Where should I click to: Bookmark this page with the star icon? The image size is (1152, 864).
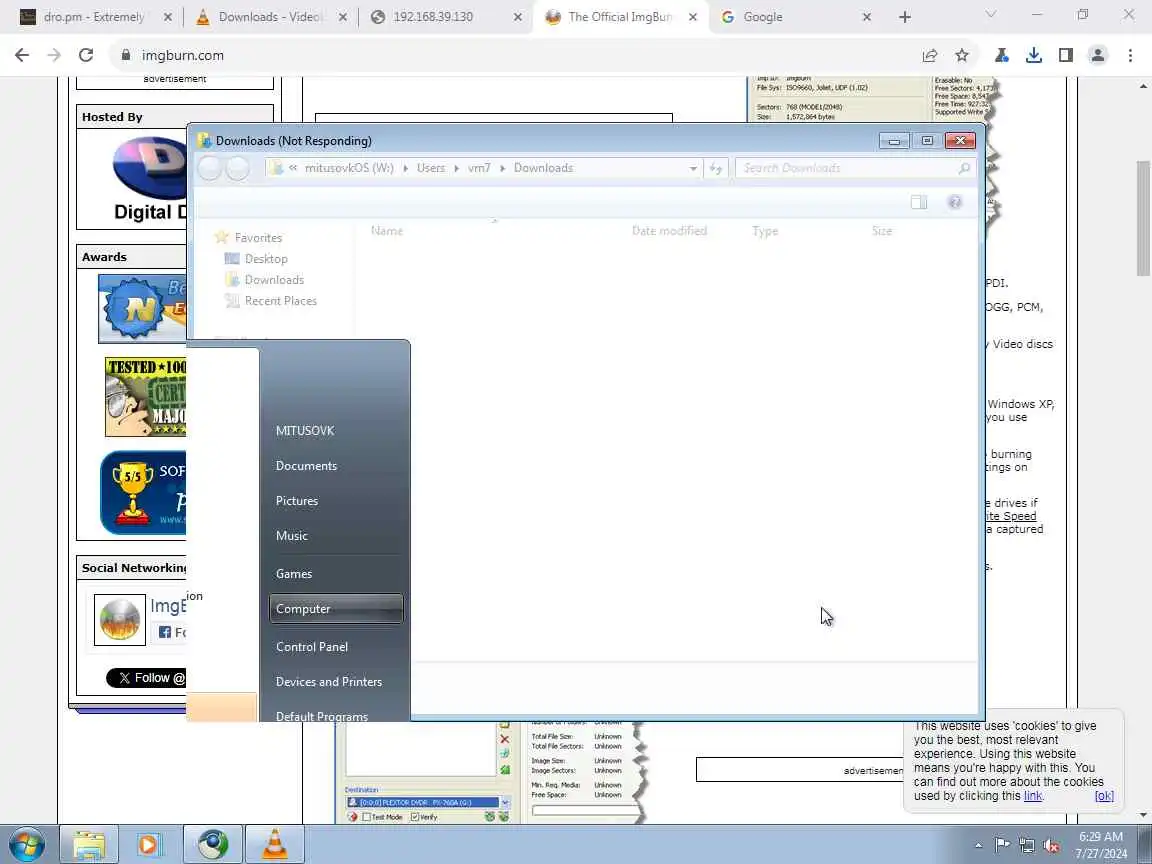(x=962, y=55)
